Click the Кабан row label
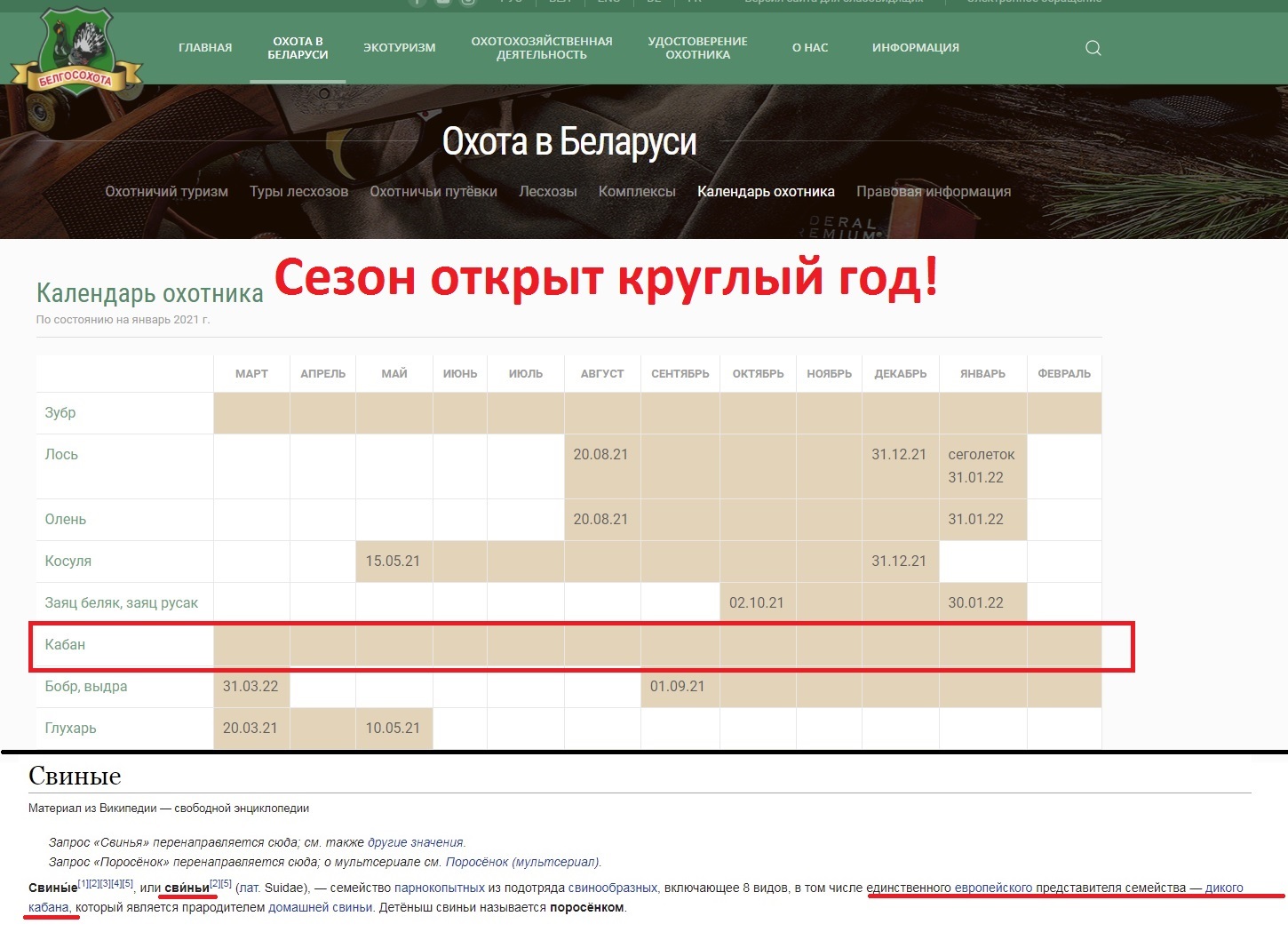The width and height of the screenshot is (1288, 940). point(65,645)
